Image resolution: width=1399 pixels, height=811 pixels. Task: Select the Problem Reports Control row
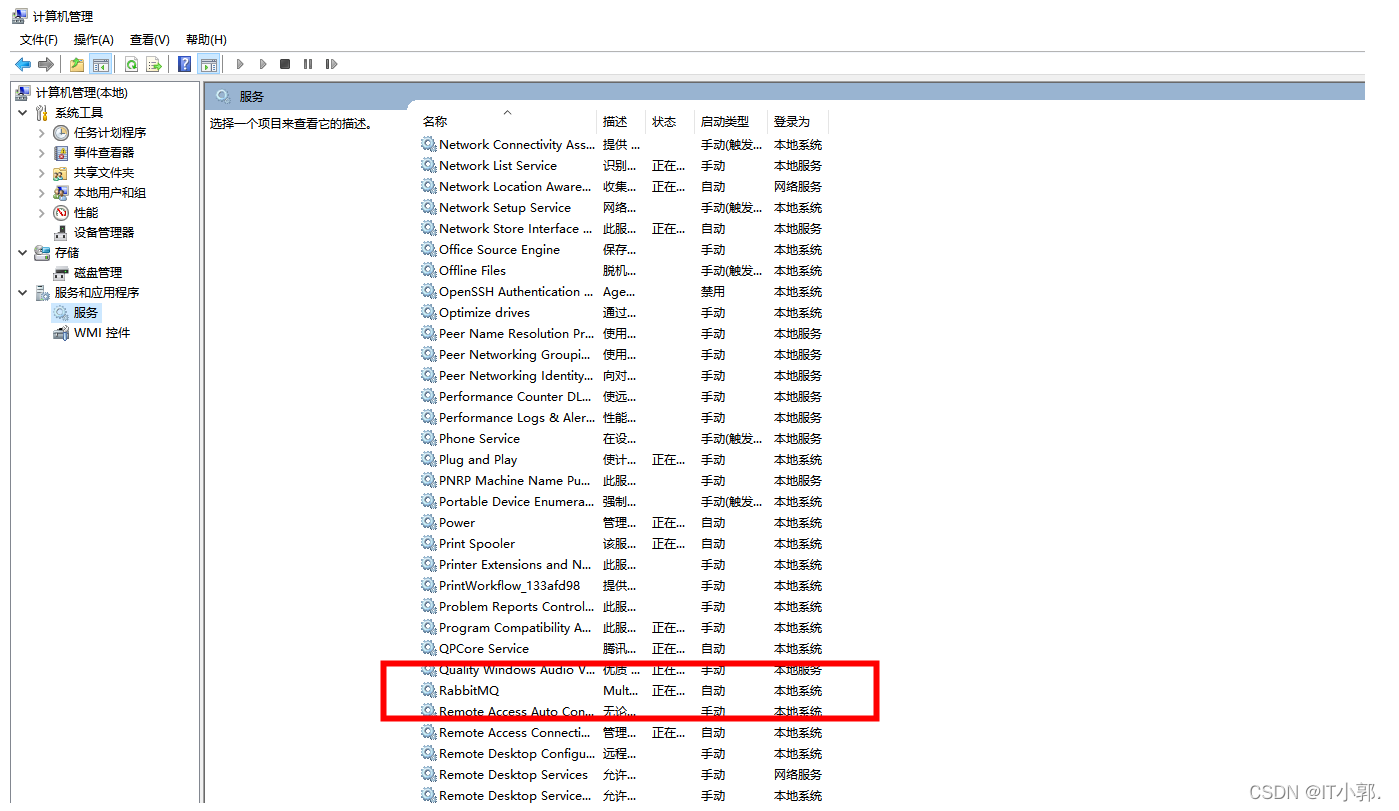click(x=624, y=607)
